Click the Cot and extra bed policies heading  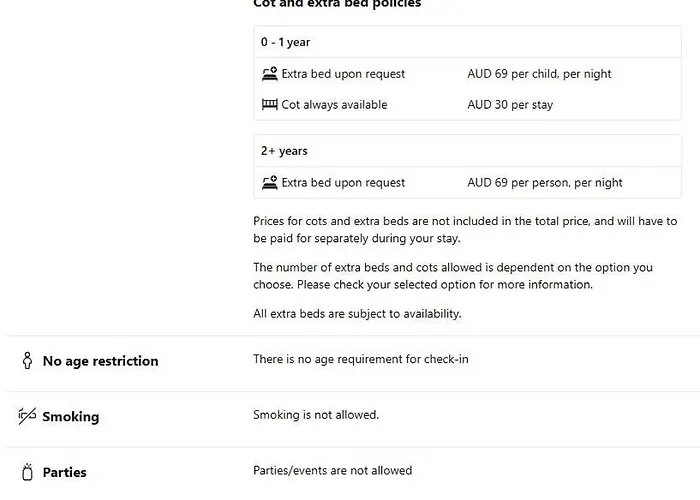tap(337, 4)
